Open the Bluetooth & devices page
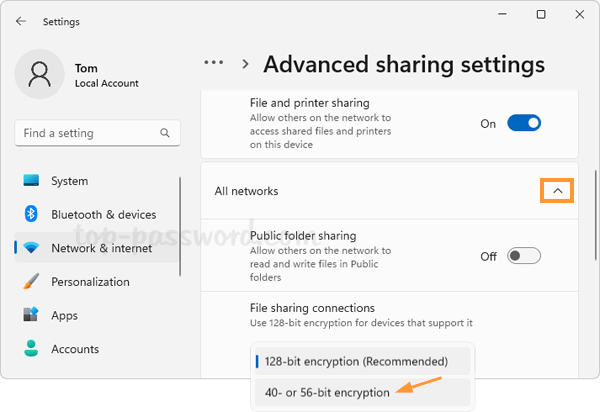 [x=103, y=214]
